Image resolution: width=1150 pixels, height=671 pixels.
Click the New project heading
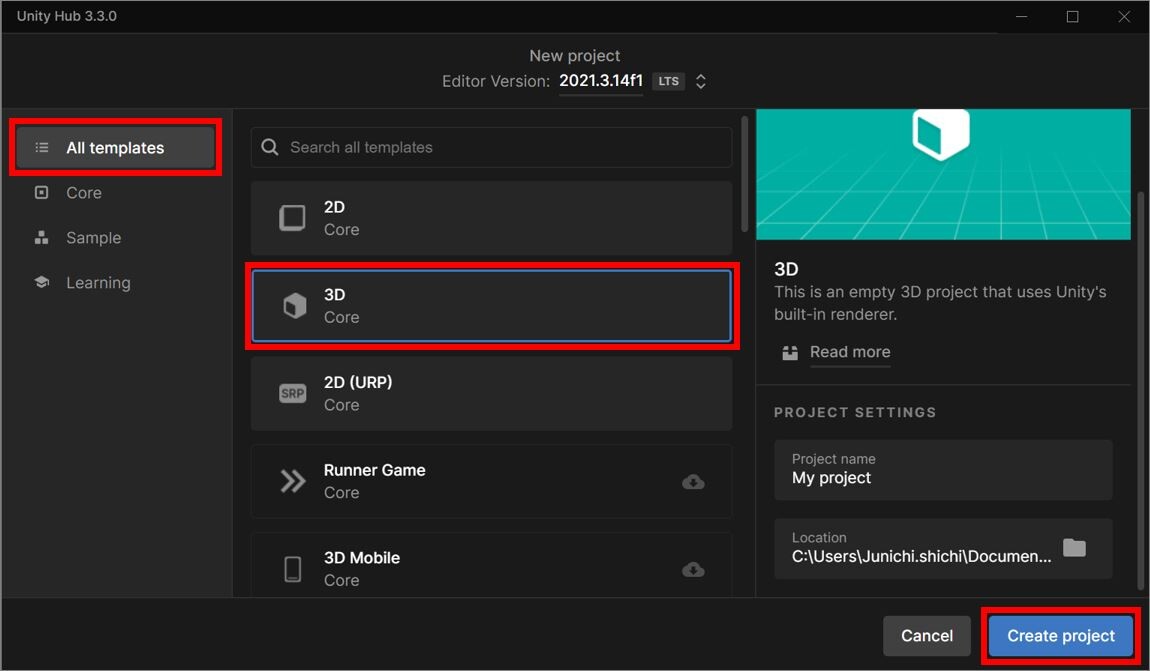pos(575,56)
